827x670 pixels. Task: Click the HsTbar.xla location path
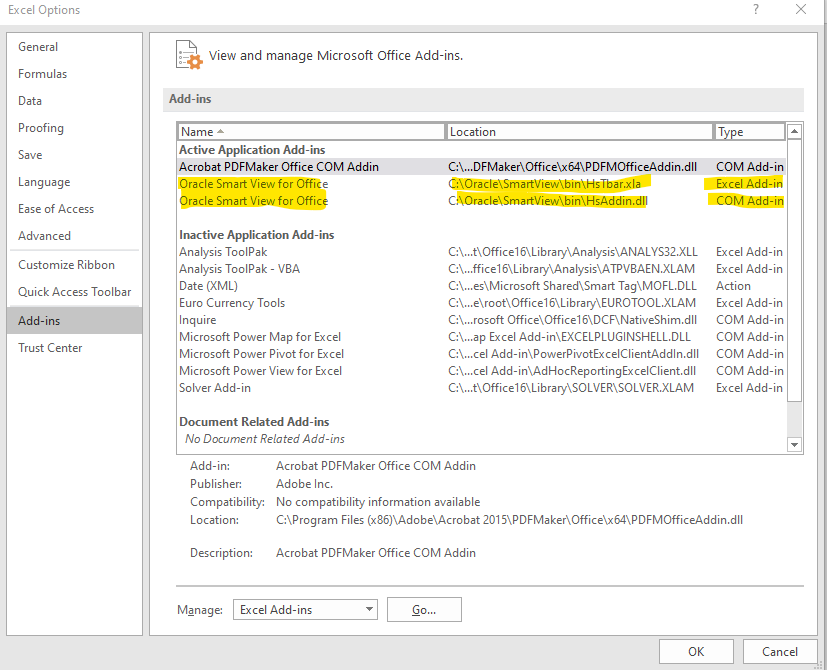click(x=545, y=184)
